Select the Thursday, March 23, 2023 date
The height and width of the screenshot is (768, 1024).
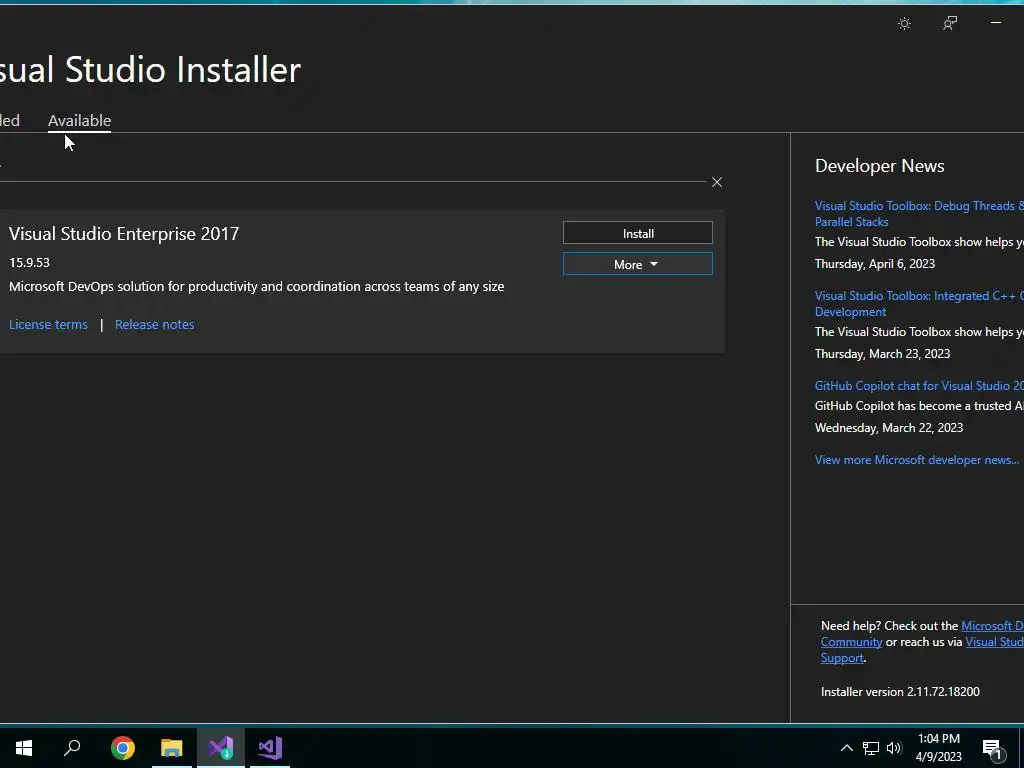click(x=882, y=354)
